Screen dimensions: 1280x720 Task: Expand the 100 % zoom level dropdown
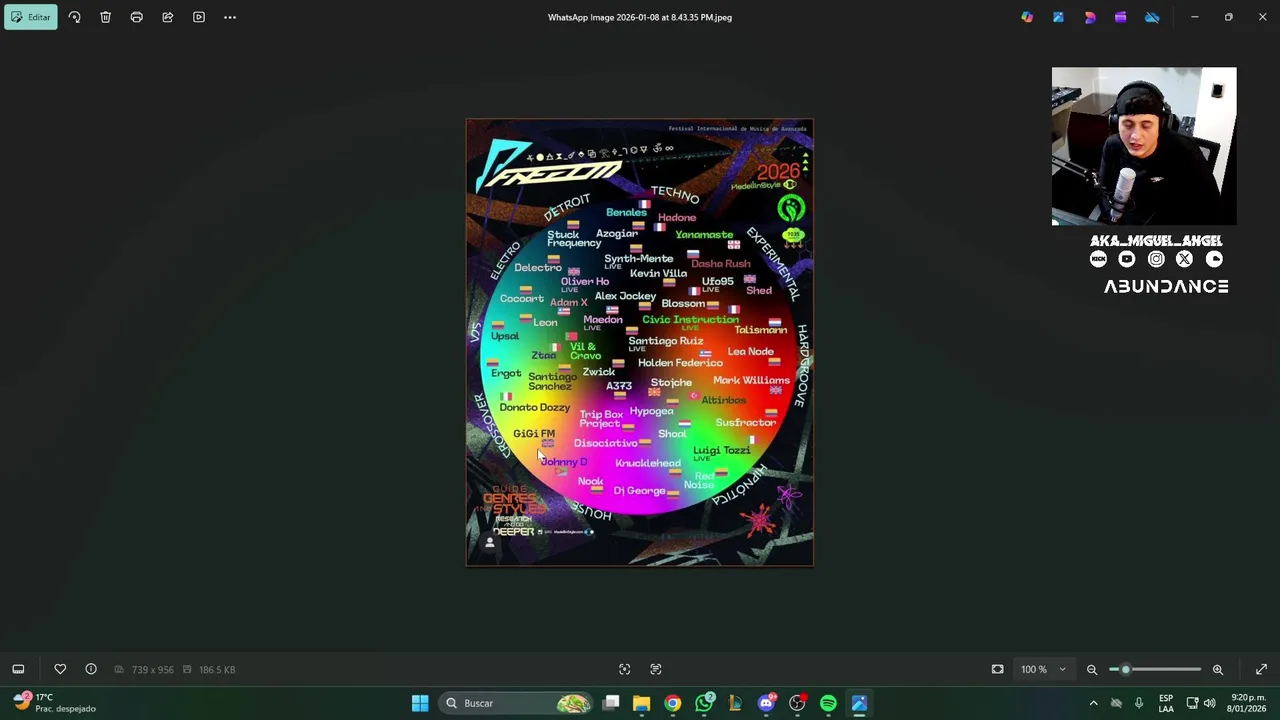[1043, 669]
